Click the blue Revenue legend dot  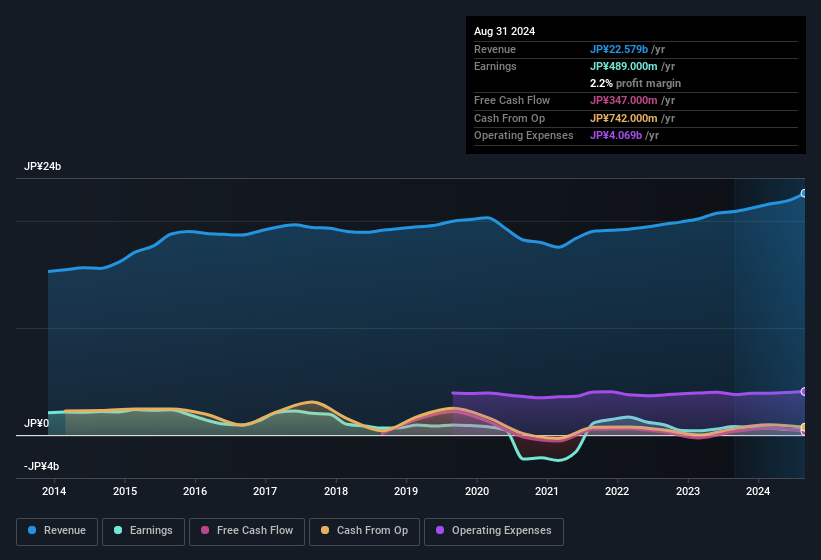[x=32, y=531]
